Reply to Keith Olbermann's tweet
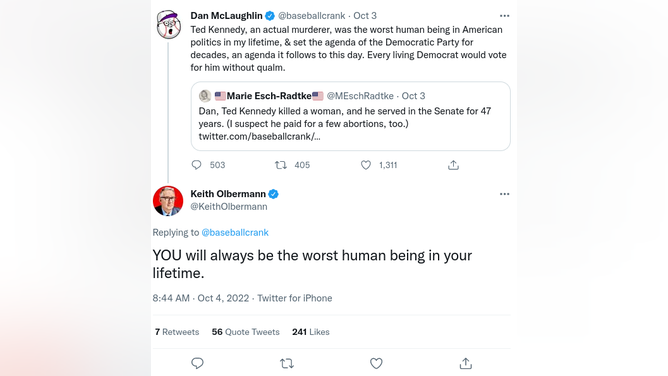The image size is (668, 376). tap(197, 363)
